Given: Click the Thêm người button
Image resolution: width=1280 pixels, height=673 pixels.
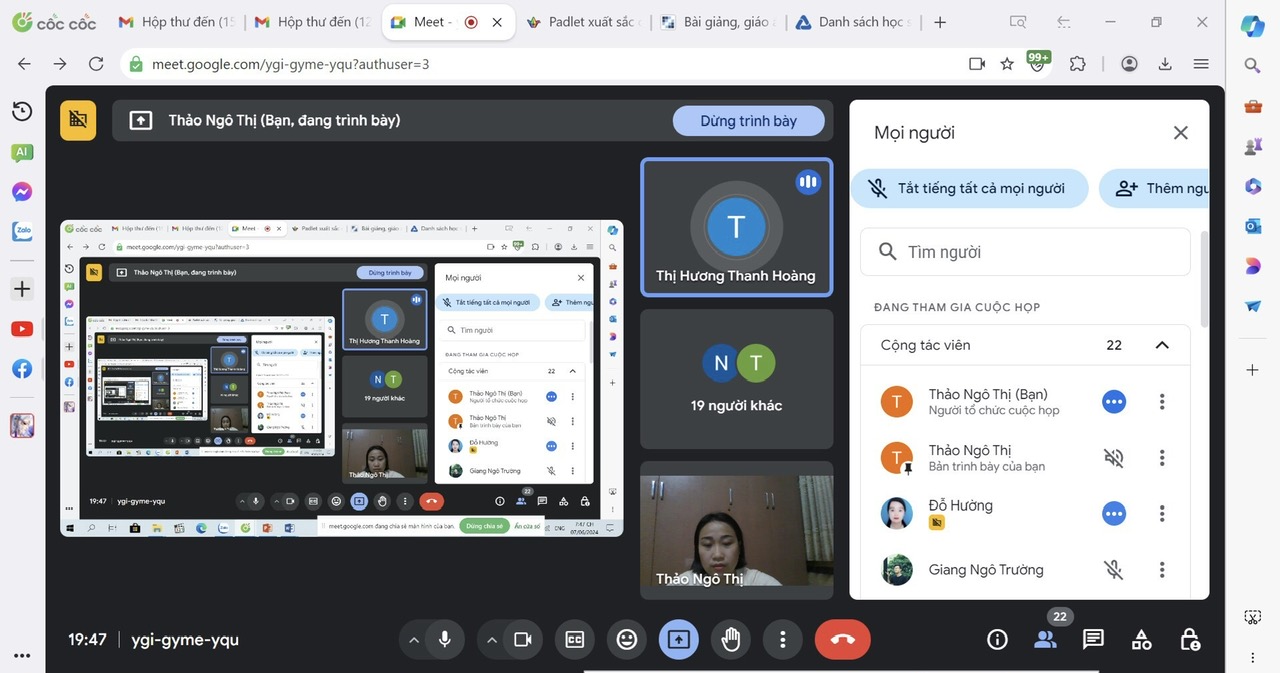Looking at the screenshot, I should pos(1154,188).
